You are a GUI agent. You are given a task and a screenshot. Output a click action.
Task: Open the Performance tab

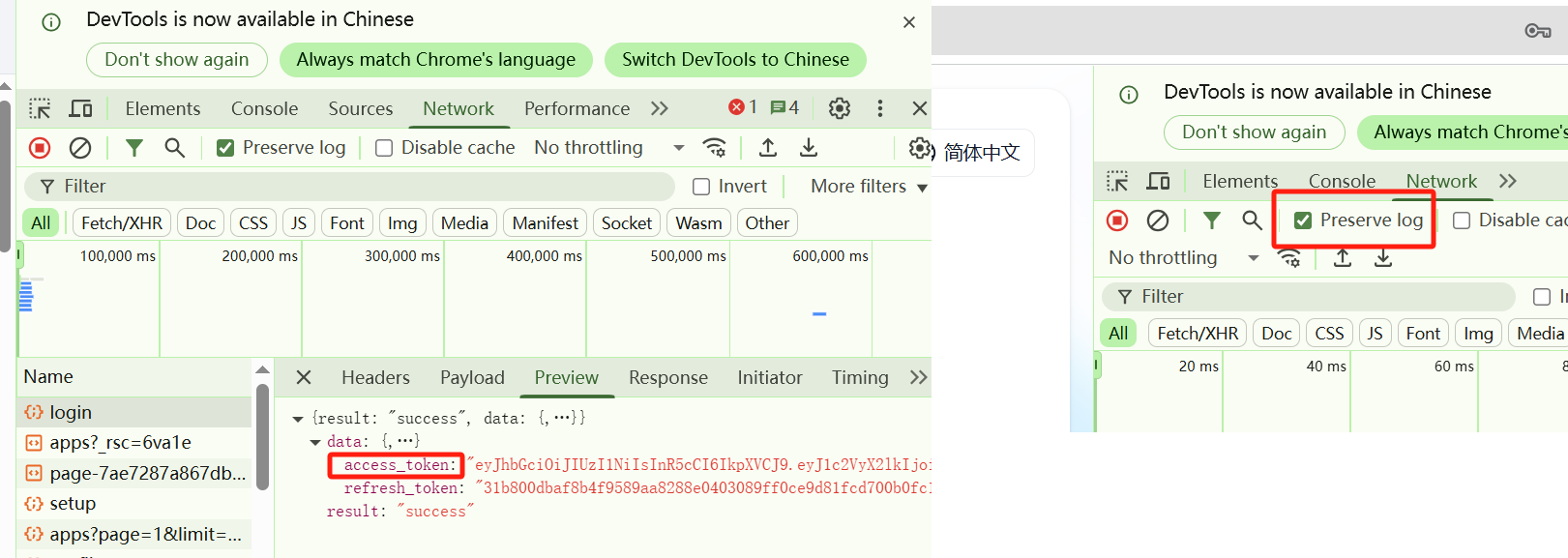(577, 108)
